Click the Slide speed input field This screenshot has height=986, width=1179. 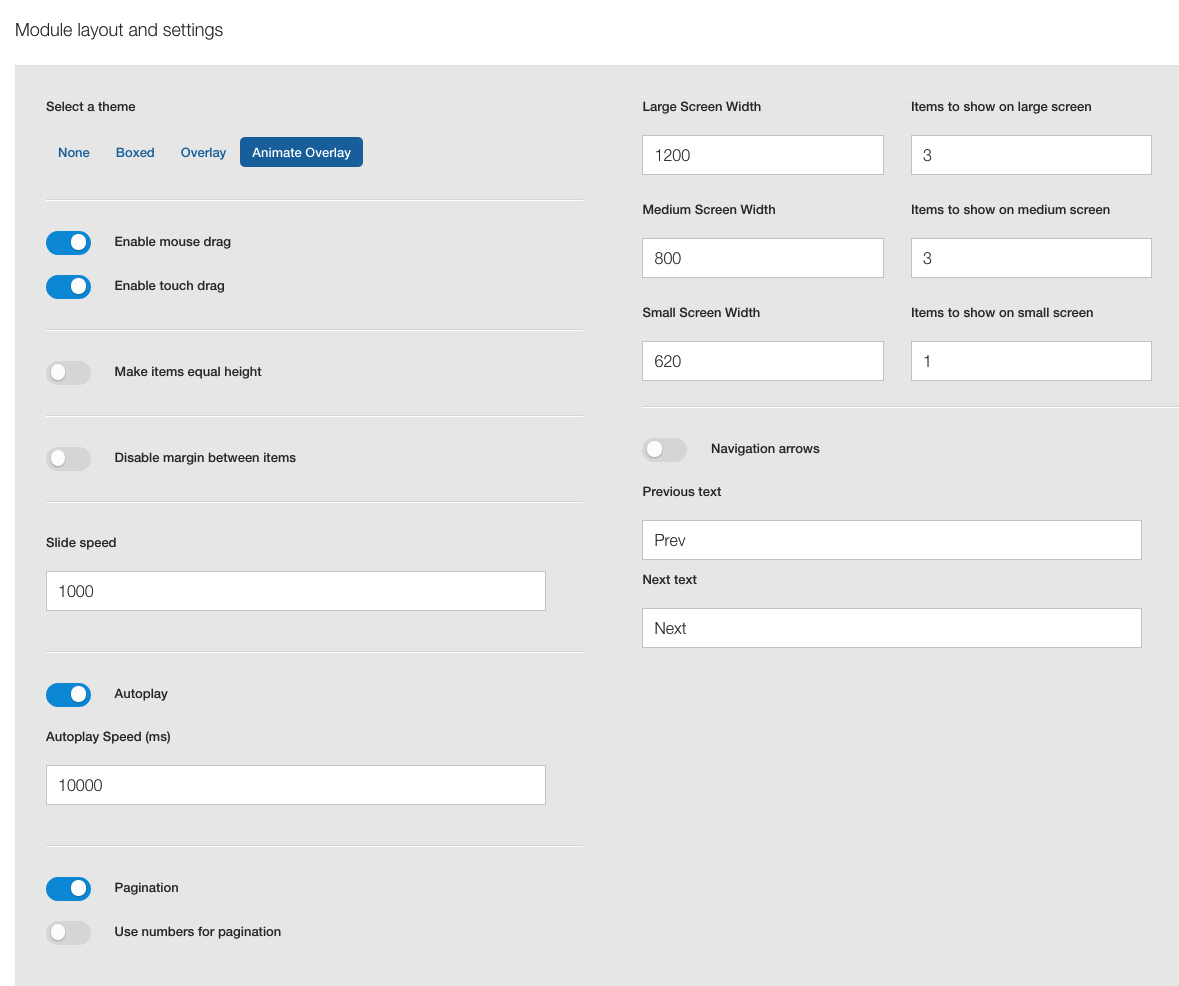tap(296, 591)
